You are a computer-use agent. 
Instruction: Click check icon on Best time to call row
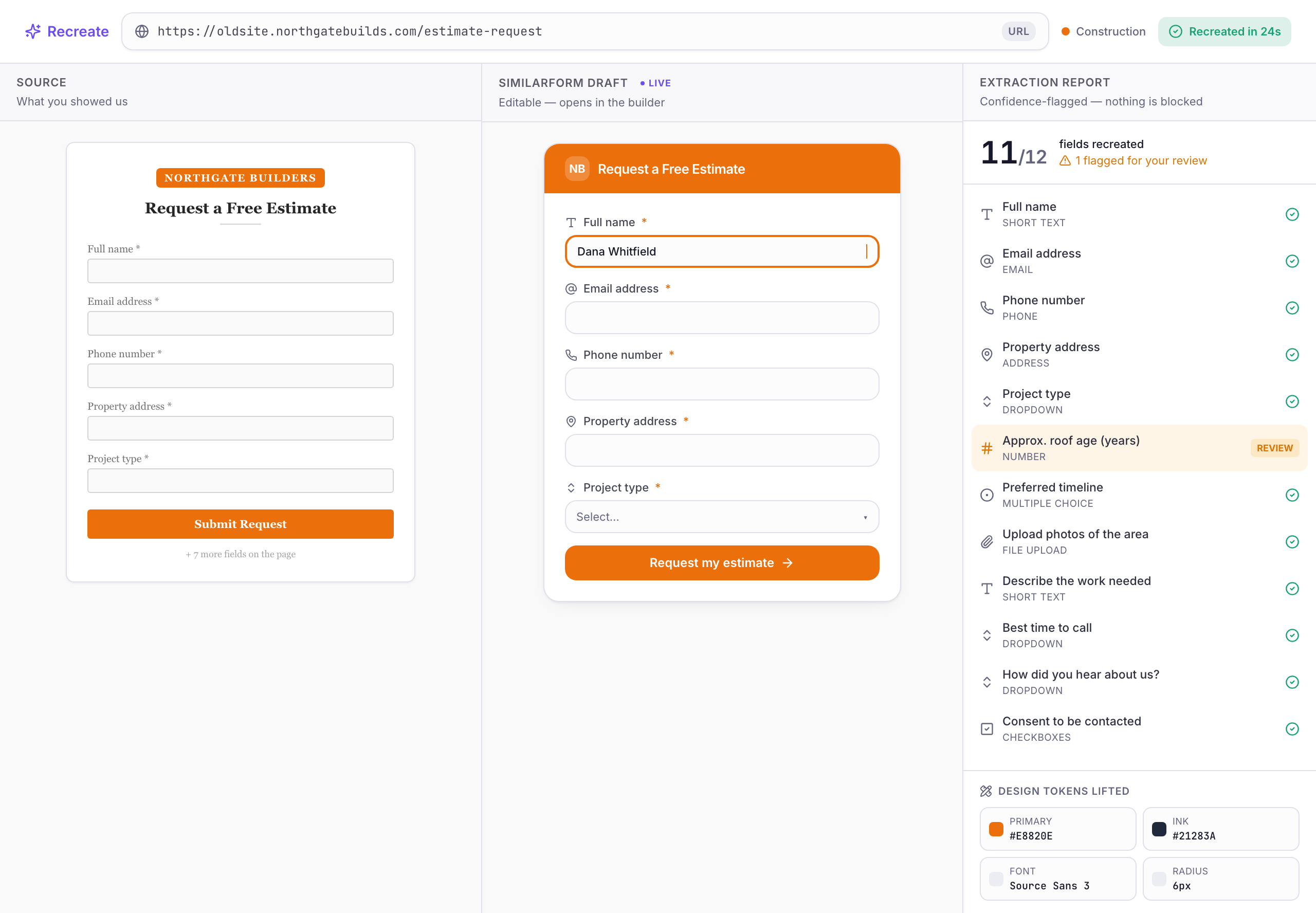click(1292, 635)
